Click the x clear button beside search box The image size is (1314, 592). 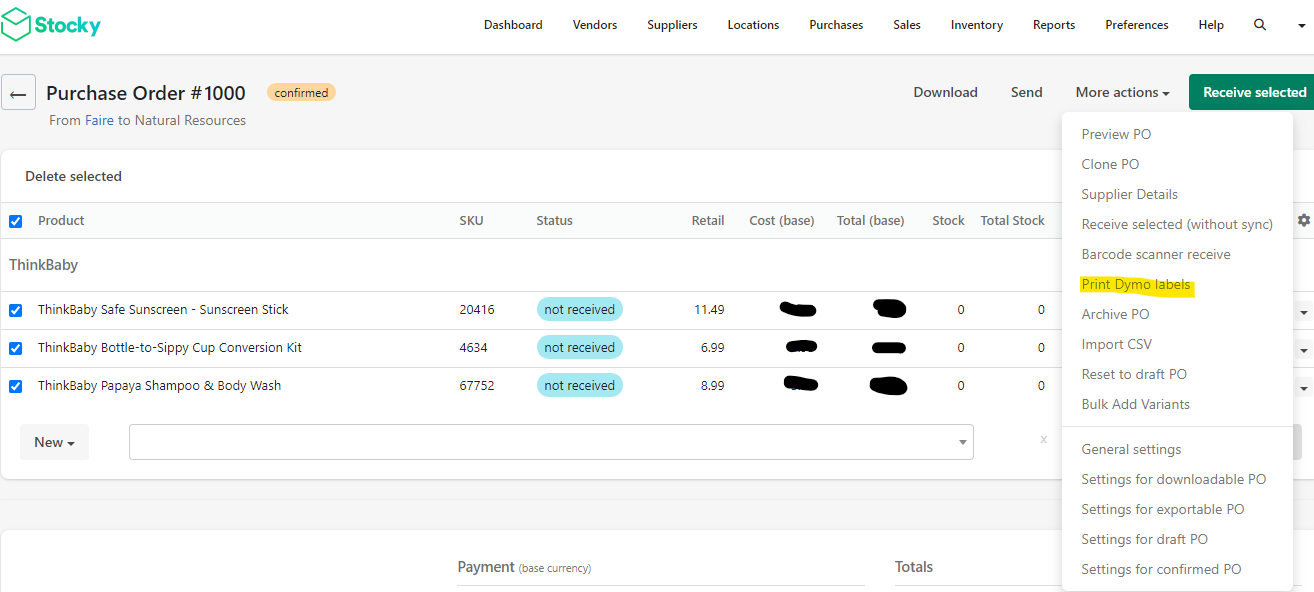[x=1043, y=439]
